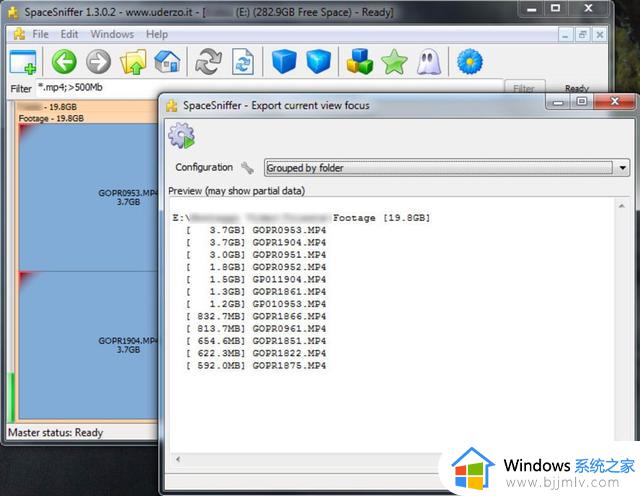This screenshot has width=640, height=496.
Task: Click the refresh file page icon
Action: (243, 62)
